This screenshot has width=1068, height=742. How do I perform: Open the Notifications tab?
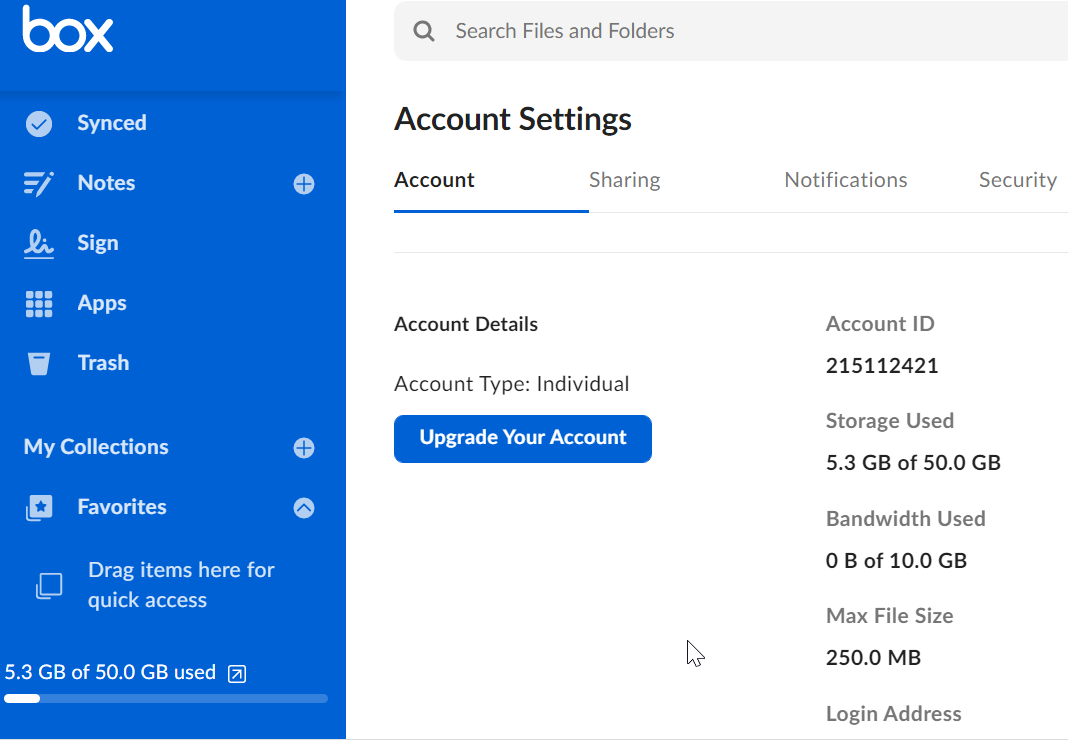846,180
